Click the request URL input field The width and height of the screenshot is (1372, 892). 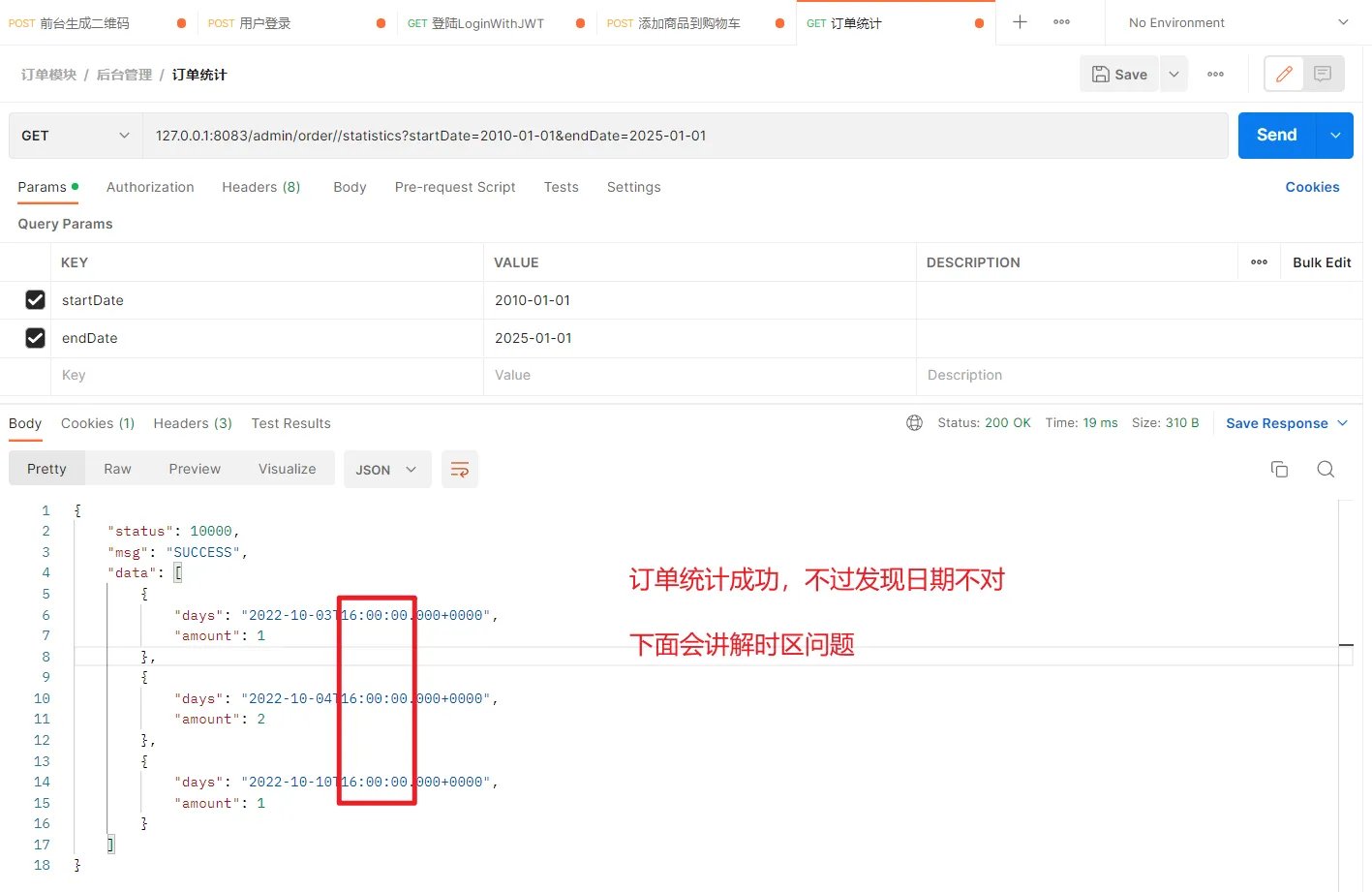tap(686, 136)
